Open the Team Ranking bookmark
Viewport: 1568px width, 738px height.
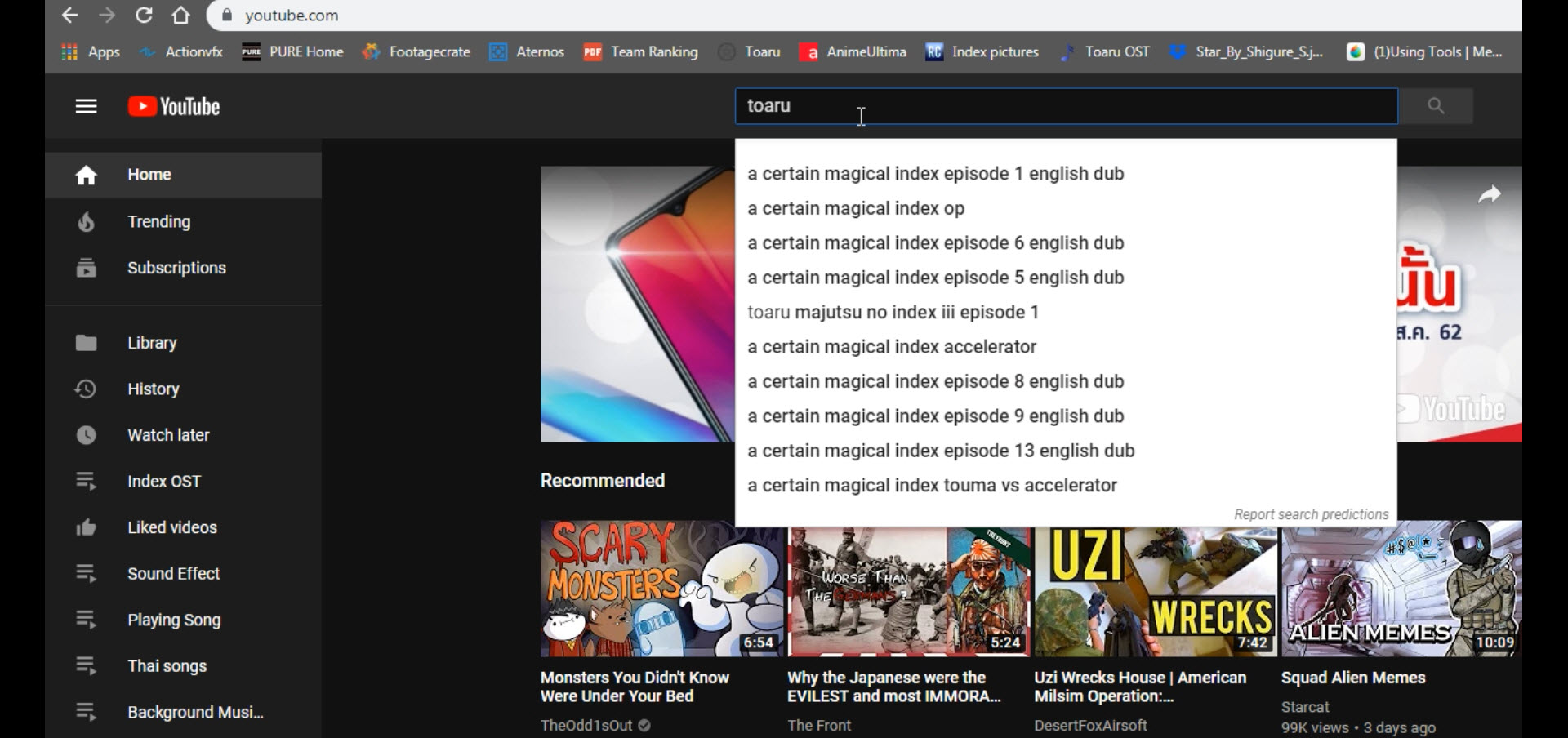(x=641, y=51)
